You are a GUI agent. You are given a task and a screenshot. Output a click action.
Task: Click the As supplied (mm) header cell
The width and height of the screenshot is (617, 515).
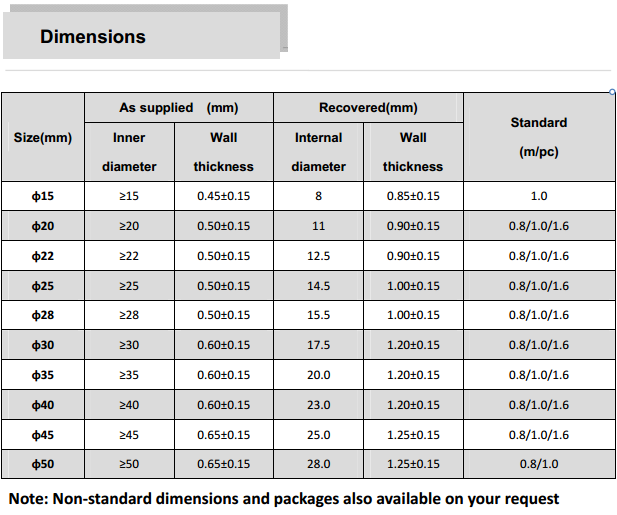179,107
